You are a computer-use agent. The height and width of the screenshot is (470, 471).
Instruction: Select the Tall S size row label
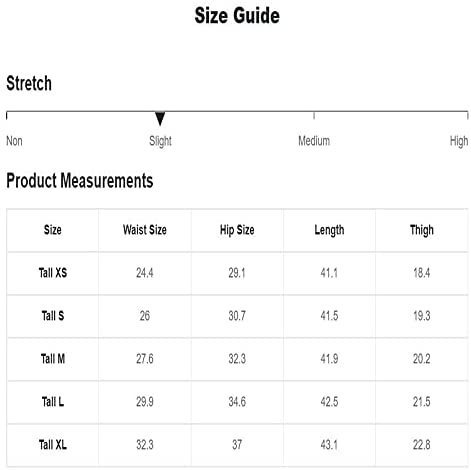click(53, 316)
